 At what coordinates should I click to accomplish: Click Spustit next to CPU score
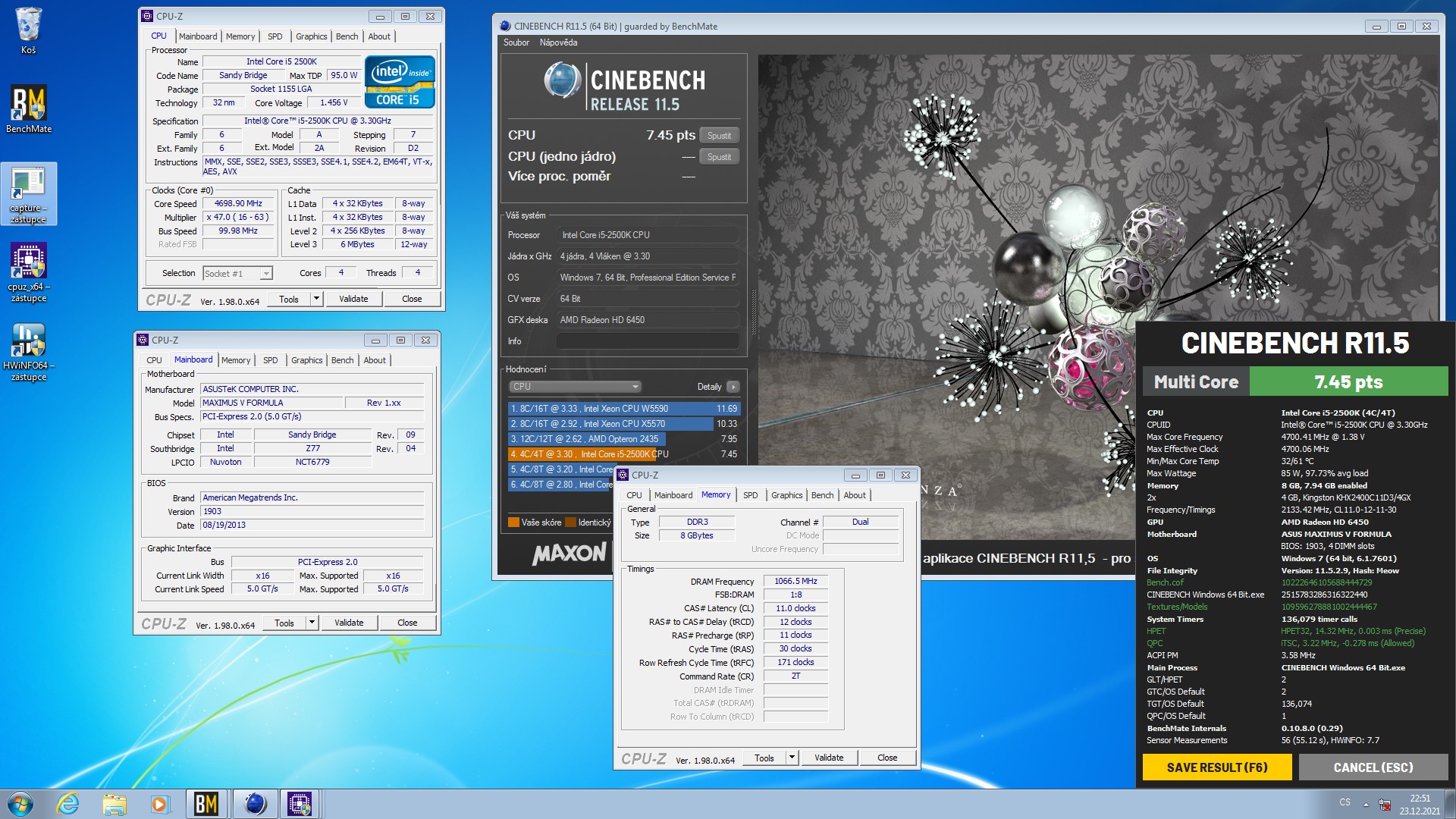719,136
